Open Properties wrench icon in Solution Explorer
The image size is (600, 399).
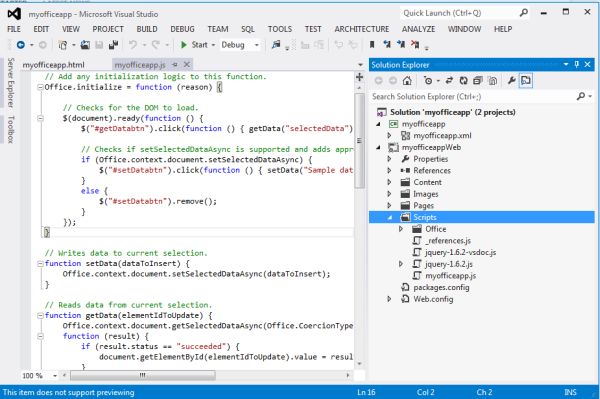[x=511, y=80]
